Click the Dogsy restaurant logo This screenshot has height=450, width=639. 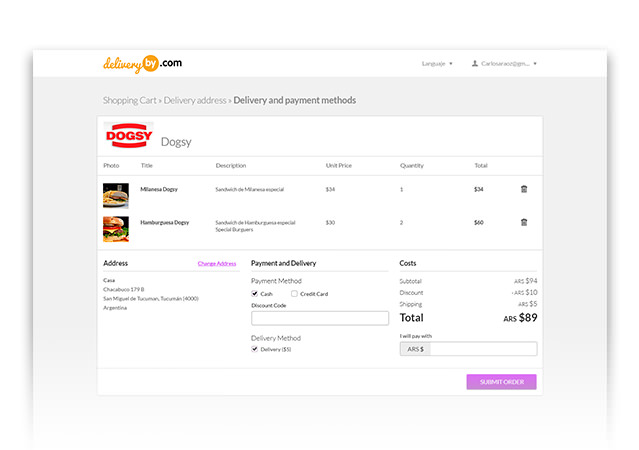(128, 136)
